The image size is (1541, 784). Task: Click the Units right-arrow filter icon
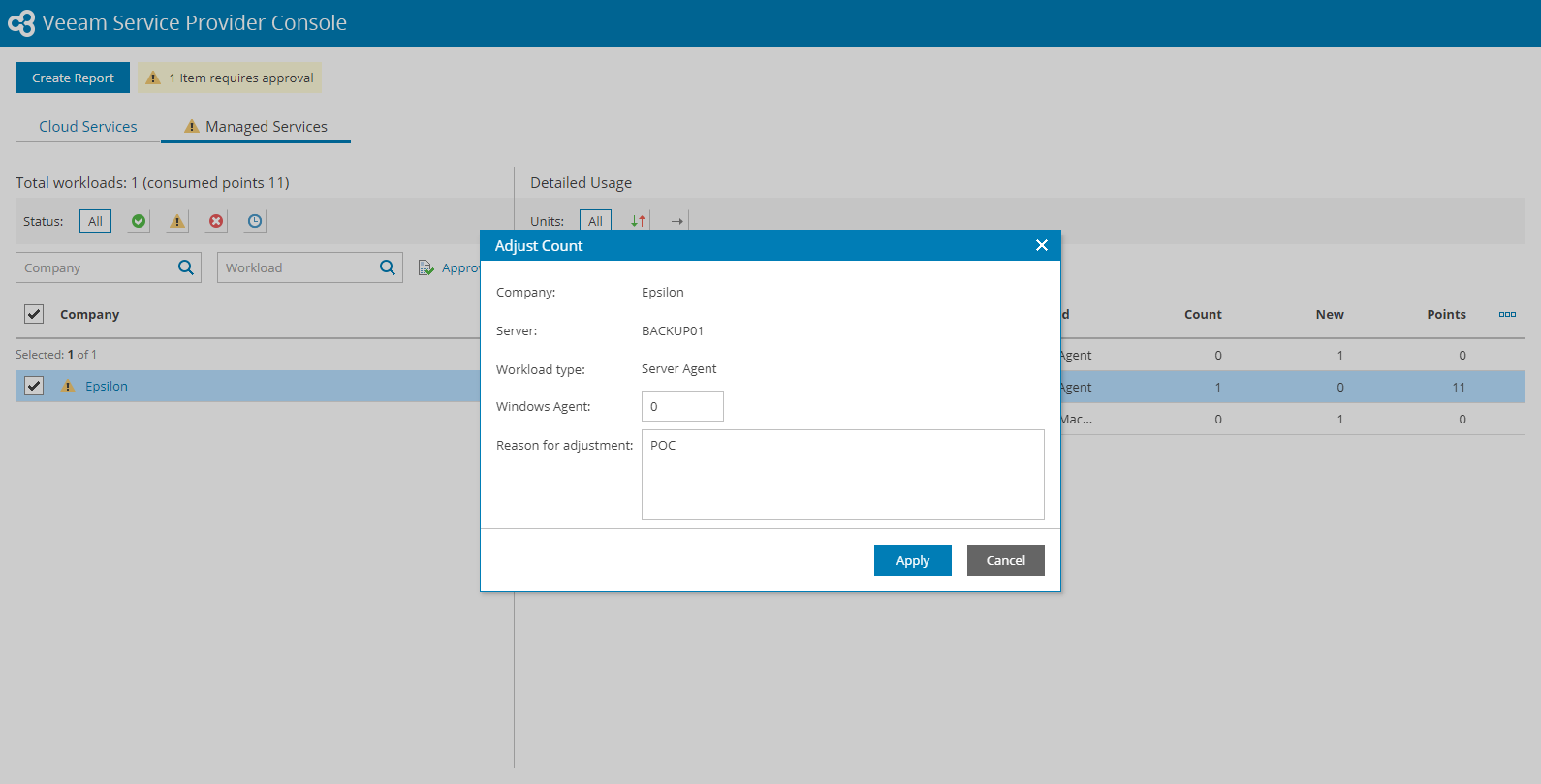(677, 221)
